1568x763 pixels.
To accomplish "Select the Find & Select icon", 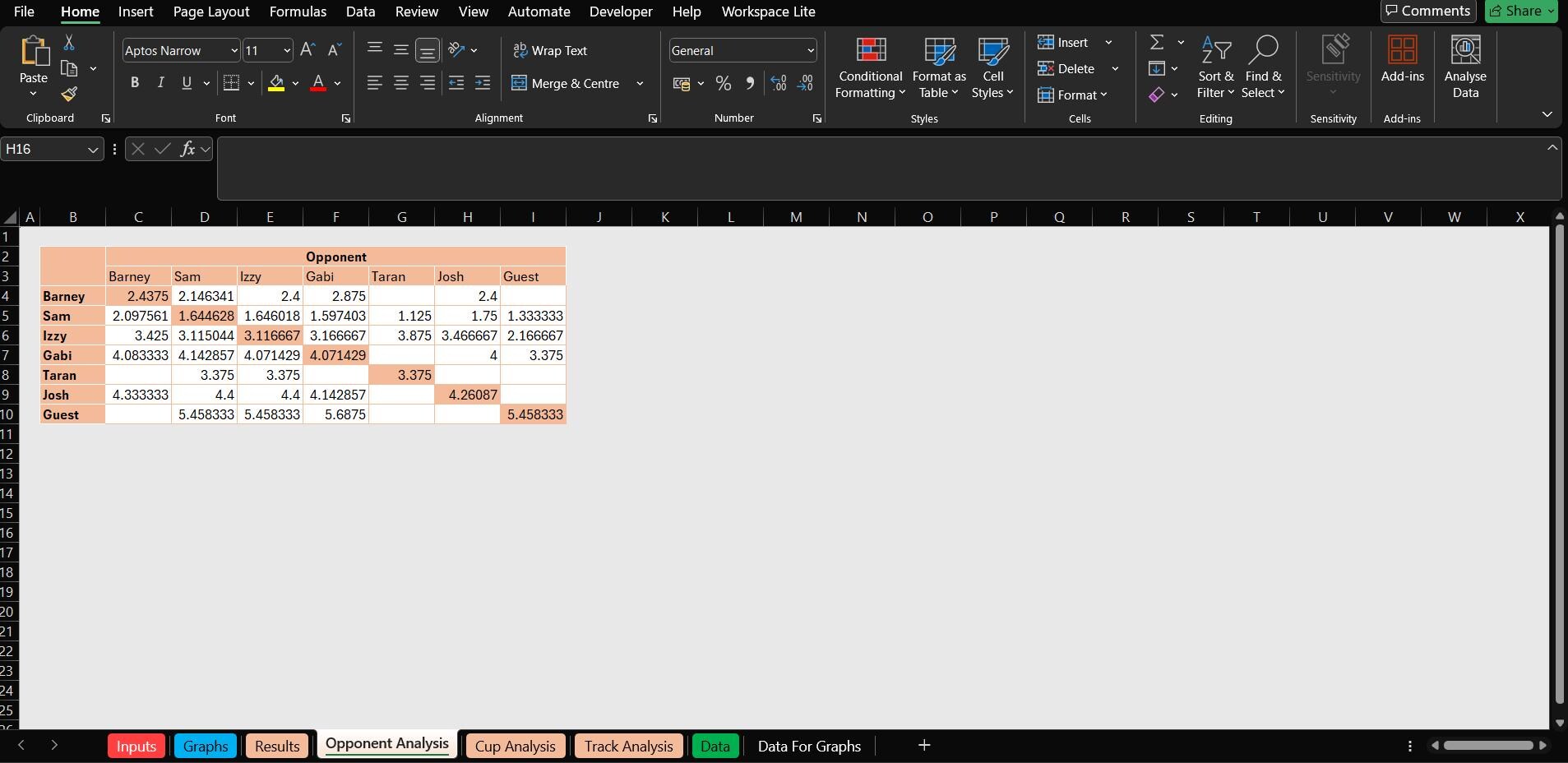I will (x=1263, y=69).
